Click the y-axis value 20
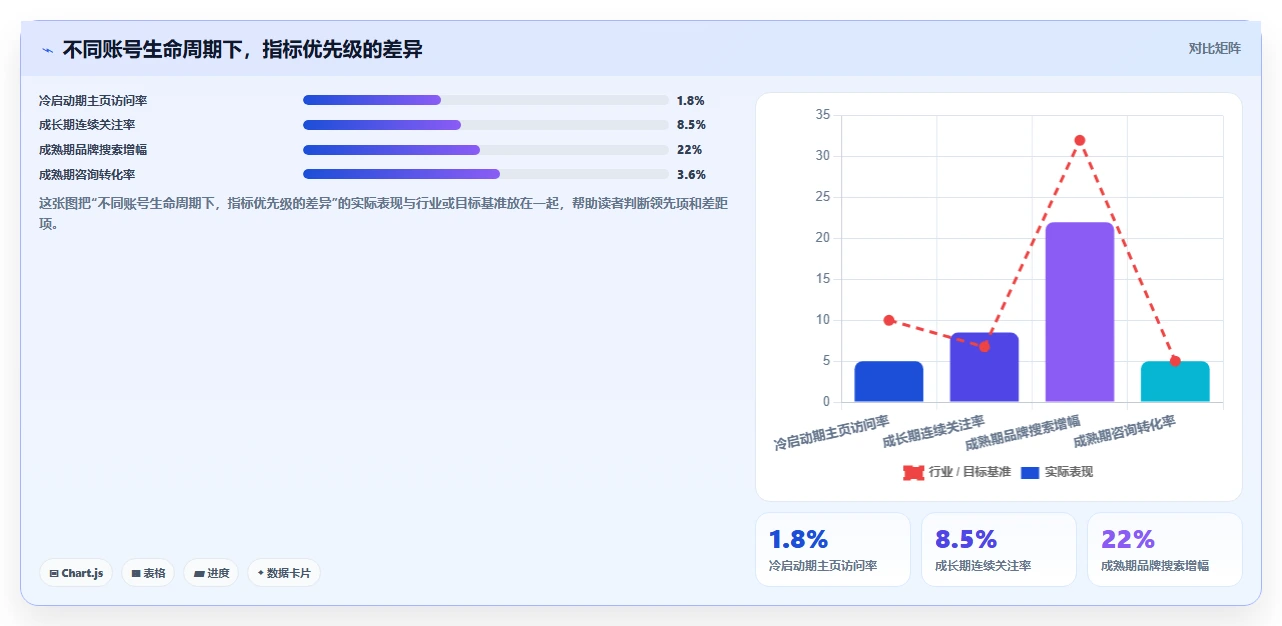 823,238
